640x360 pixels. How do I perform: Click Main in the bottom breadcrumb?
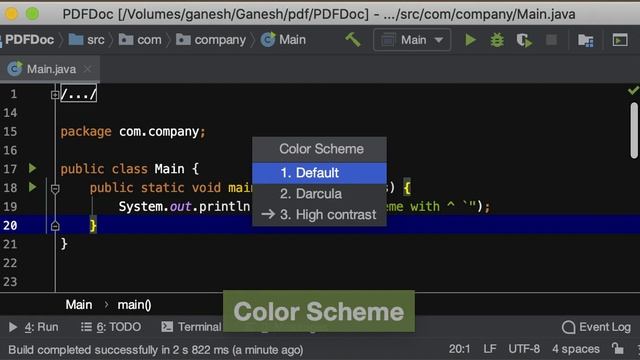pos(79,305)
